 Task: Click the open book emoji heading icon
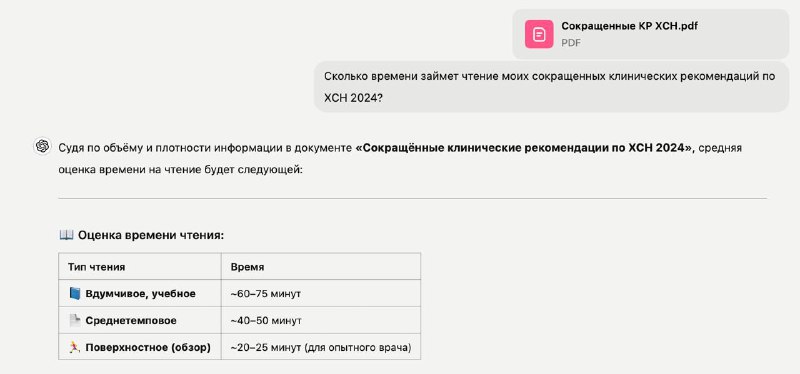[66, 235]
